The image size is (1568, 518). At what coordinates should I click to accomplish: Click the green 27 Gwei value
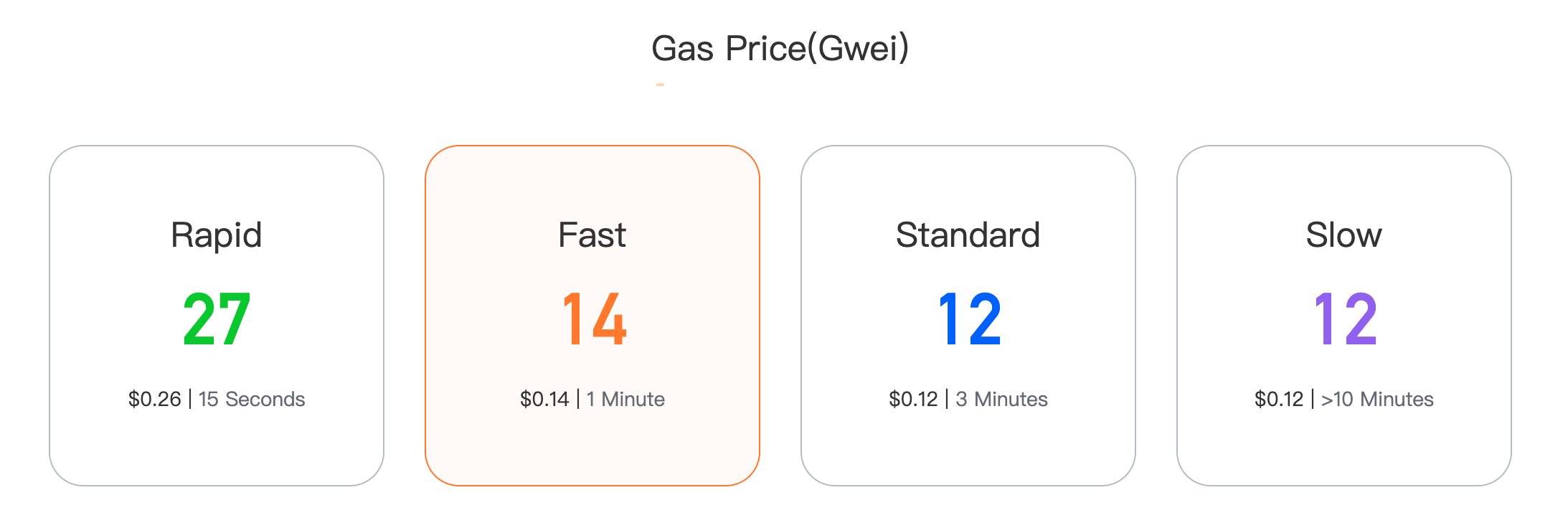[217, 319]
